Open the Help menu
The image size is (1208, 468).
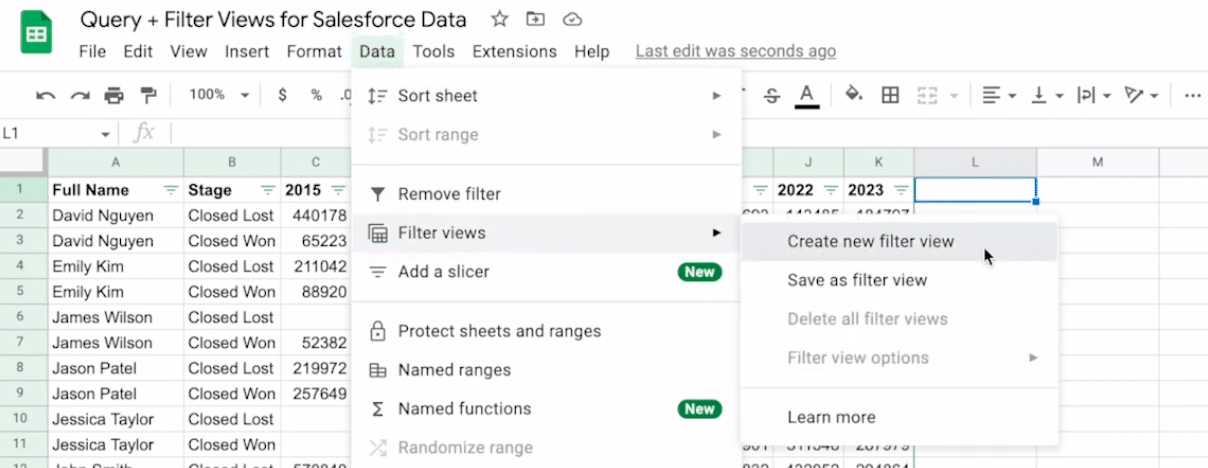point(592,51)
